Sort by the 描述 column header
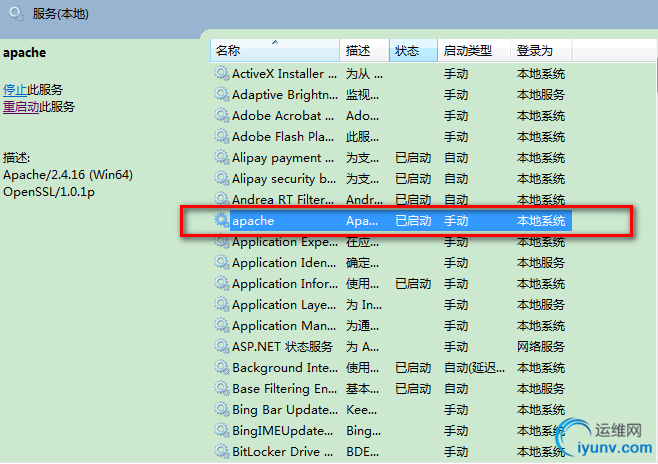Screen dimensions: 658x464 pos(364,51)
